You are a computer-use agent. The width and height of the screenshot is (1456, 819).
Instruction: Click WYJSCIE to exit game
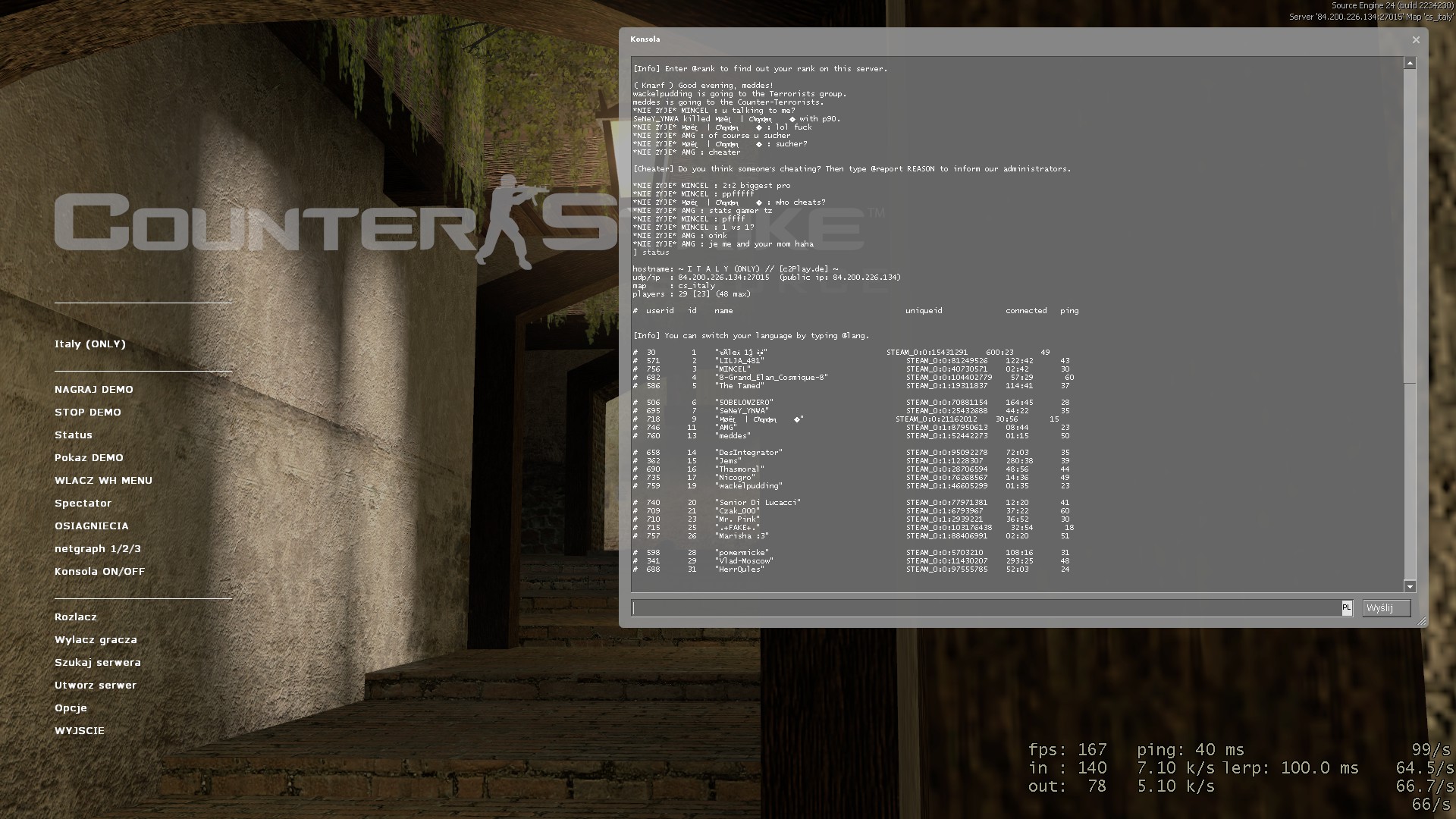(x=79, y=731)
